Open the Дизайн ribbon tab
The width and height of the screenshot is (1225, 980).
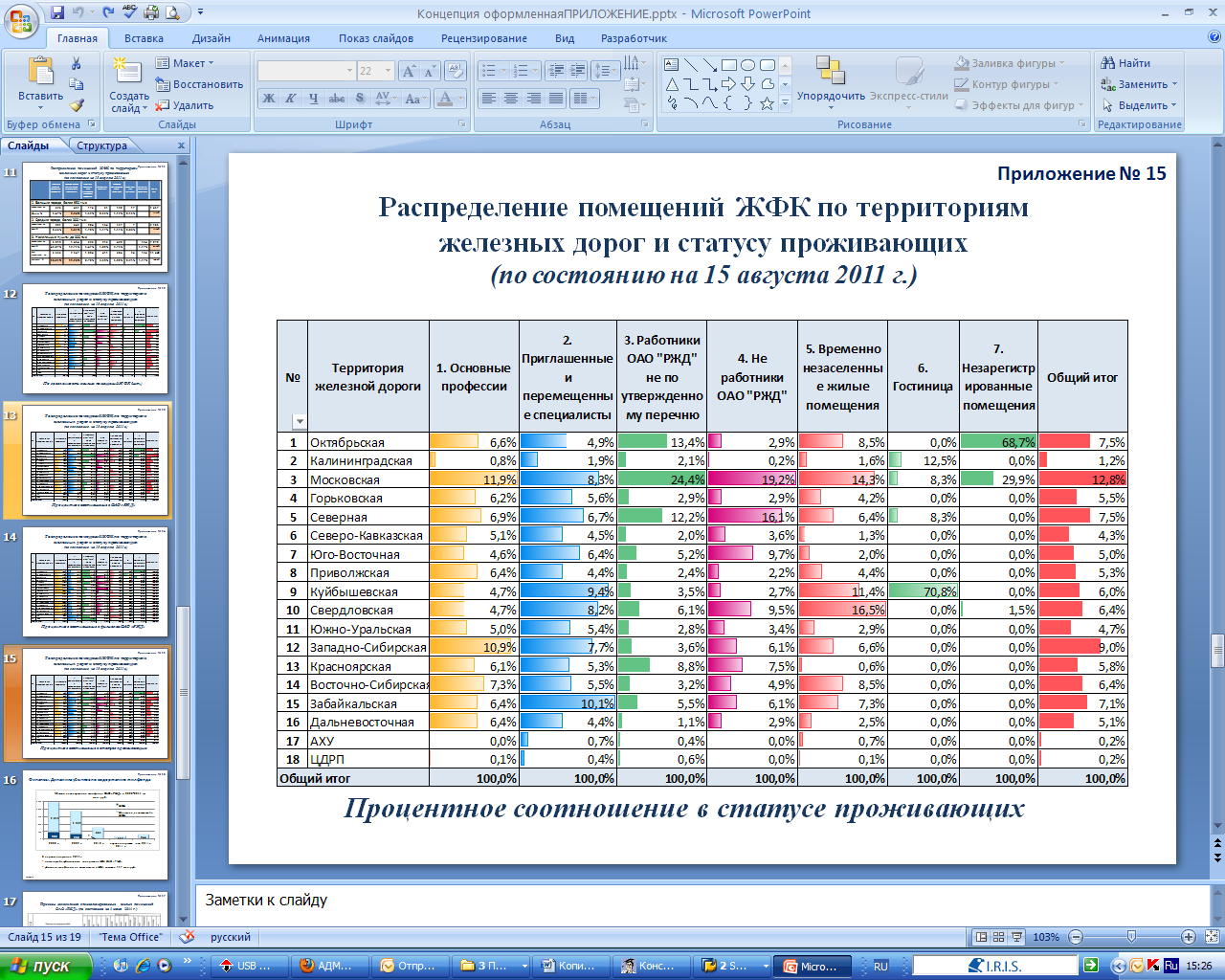[212, 38]
